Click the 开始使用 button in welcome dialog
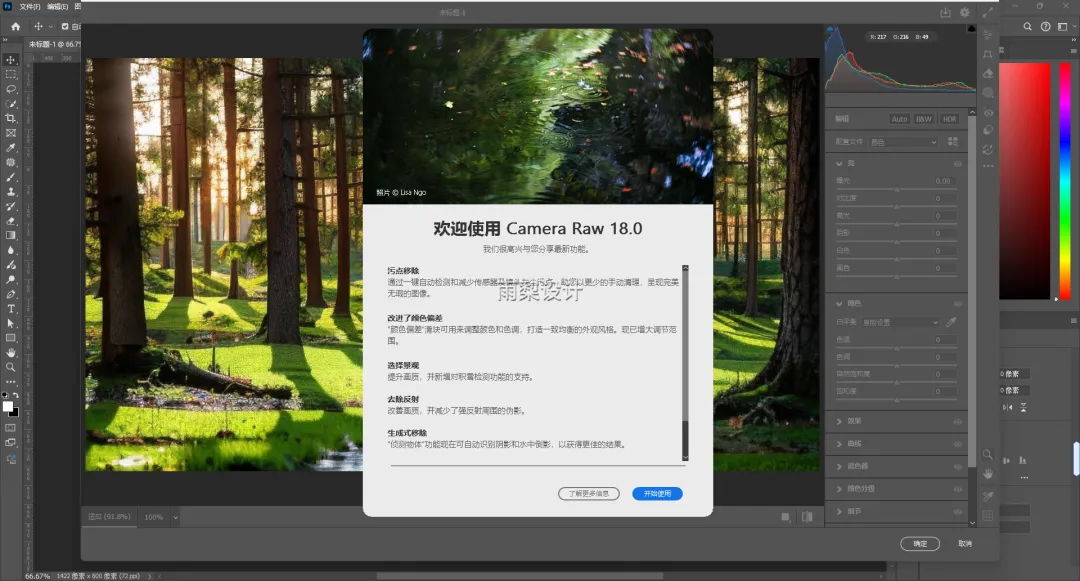Viewport: 1080px width, 581px height. coord(657,494)
